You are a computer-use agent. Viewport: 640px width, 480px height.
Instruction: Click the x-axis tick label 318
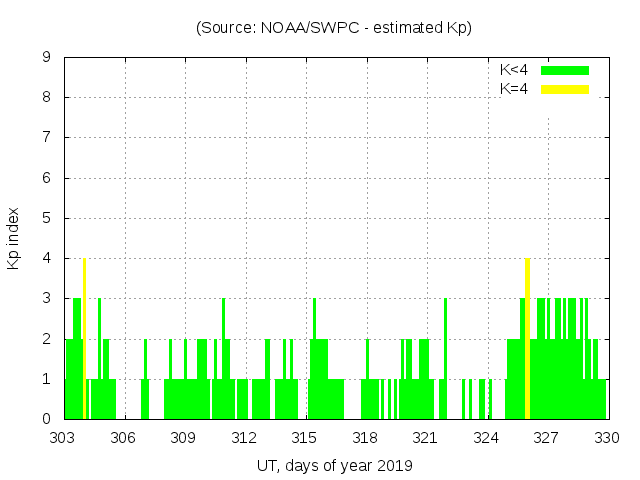point(365,438)
